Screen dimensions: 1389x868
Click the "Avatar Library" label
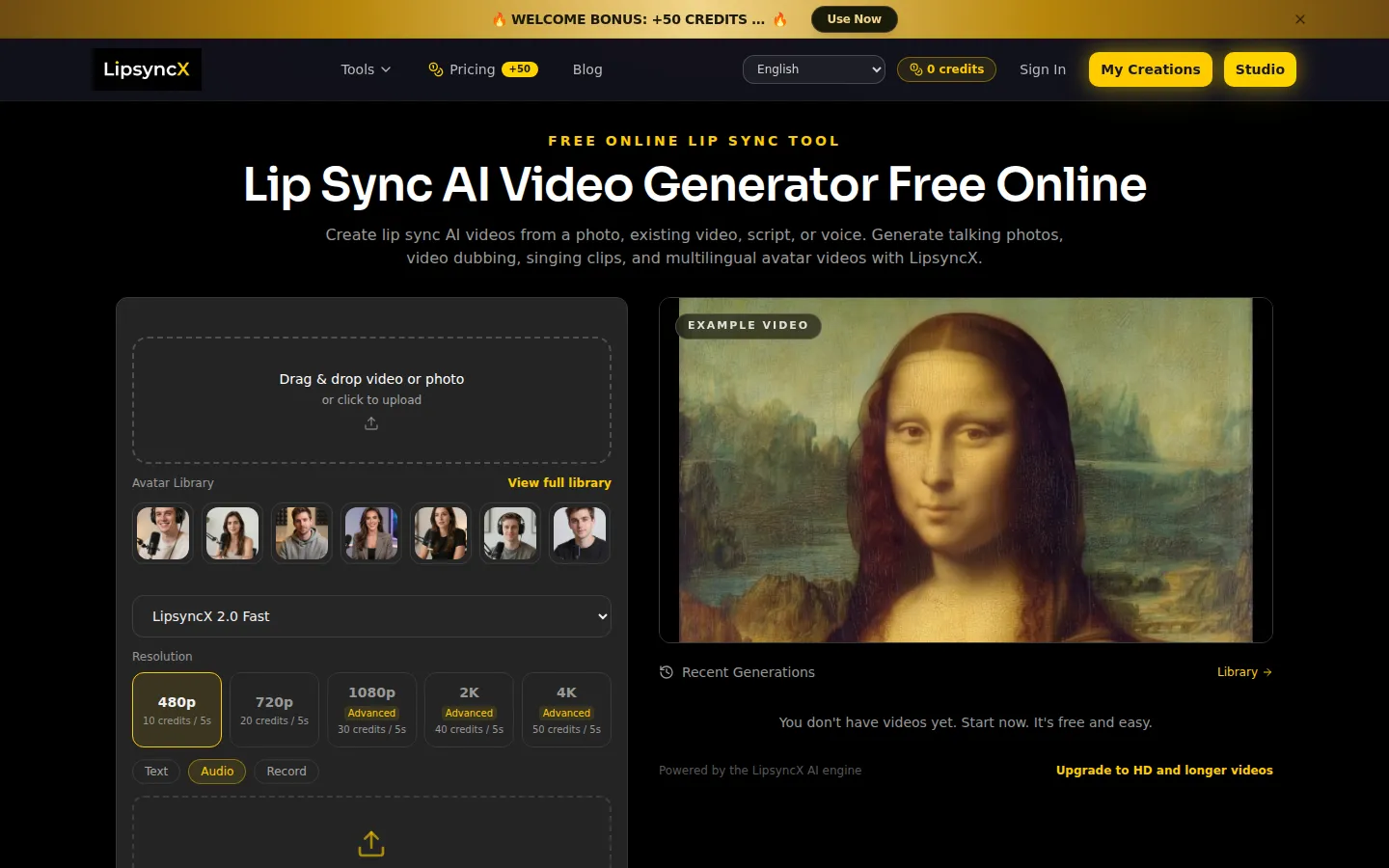173,483
